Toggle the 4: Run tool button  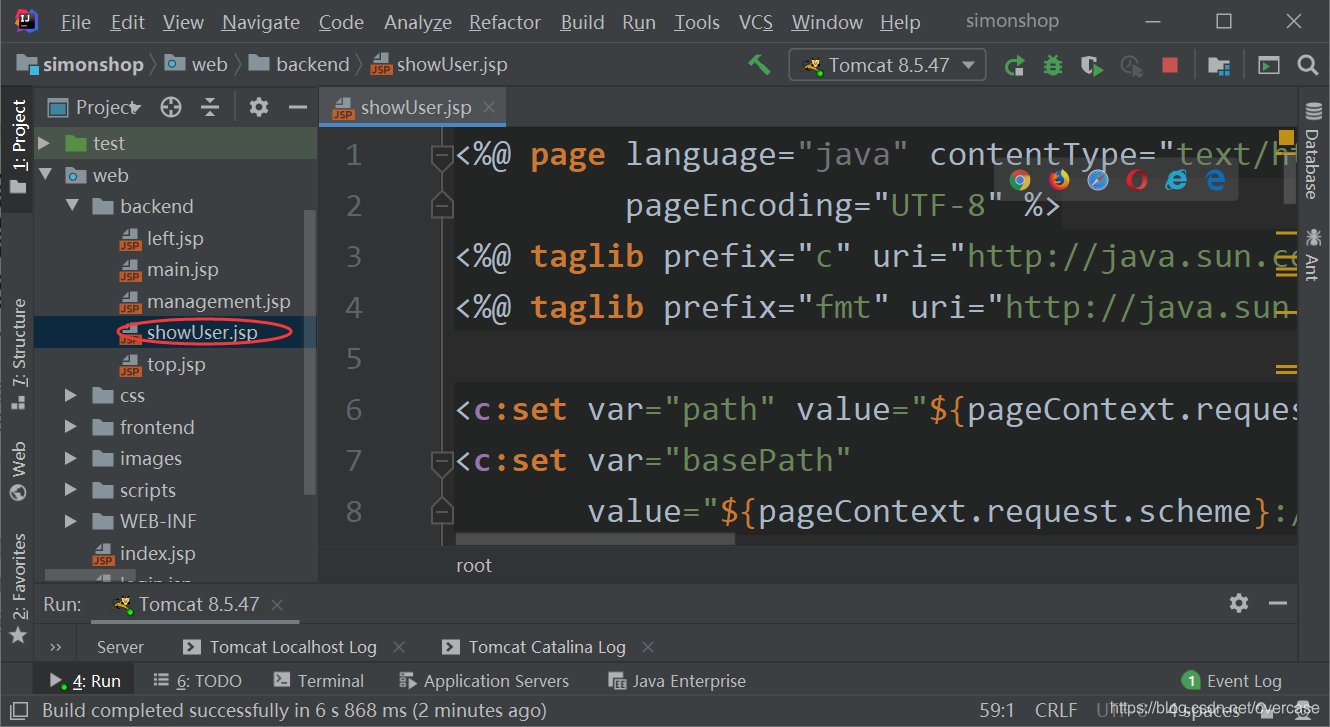[85, 681]
